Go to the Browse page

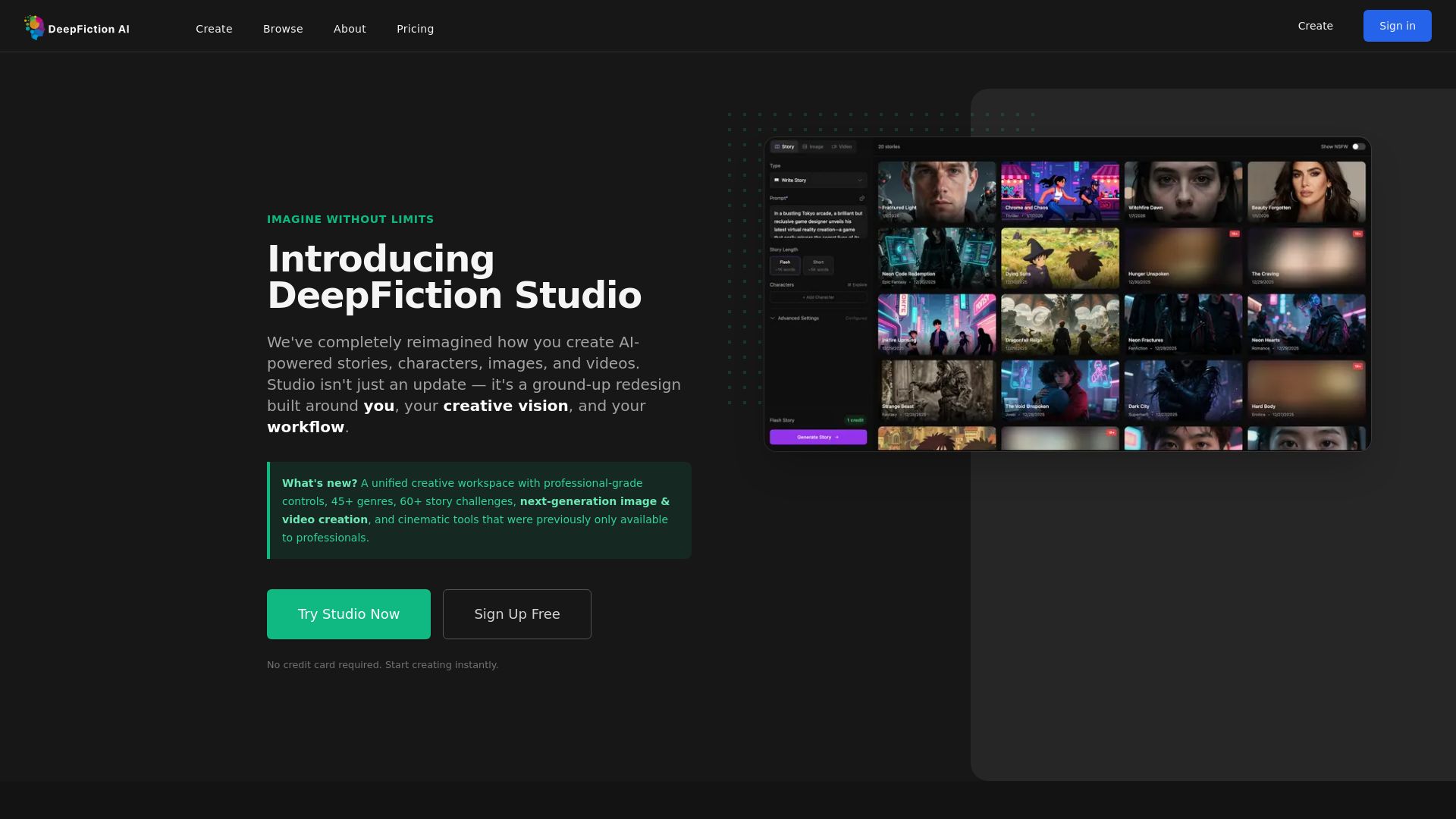tap(283, 29)
